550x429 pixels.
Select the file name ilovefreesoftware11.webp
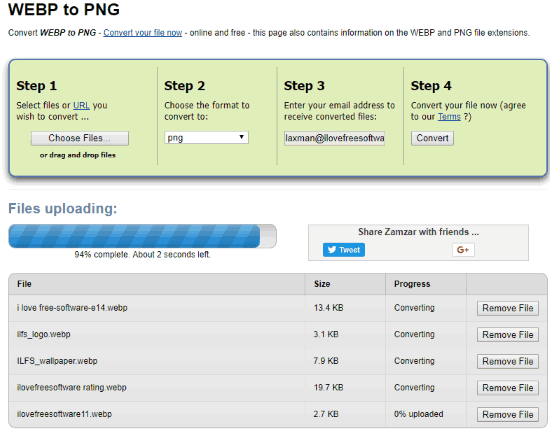click(64, 414)
